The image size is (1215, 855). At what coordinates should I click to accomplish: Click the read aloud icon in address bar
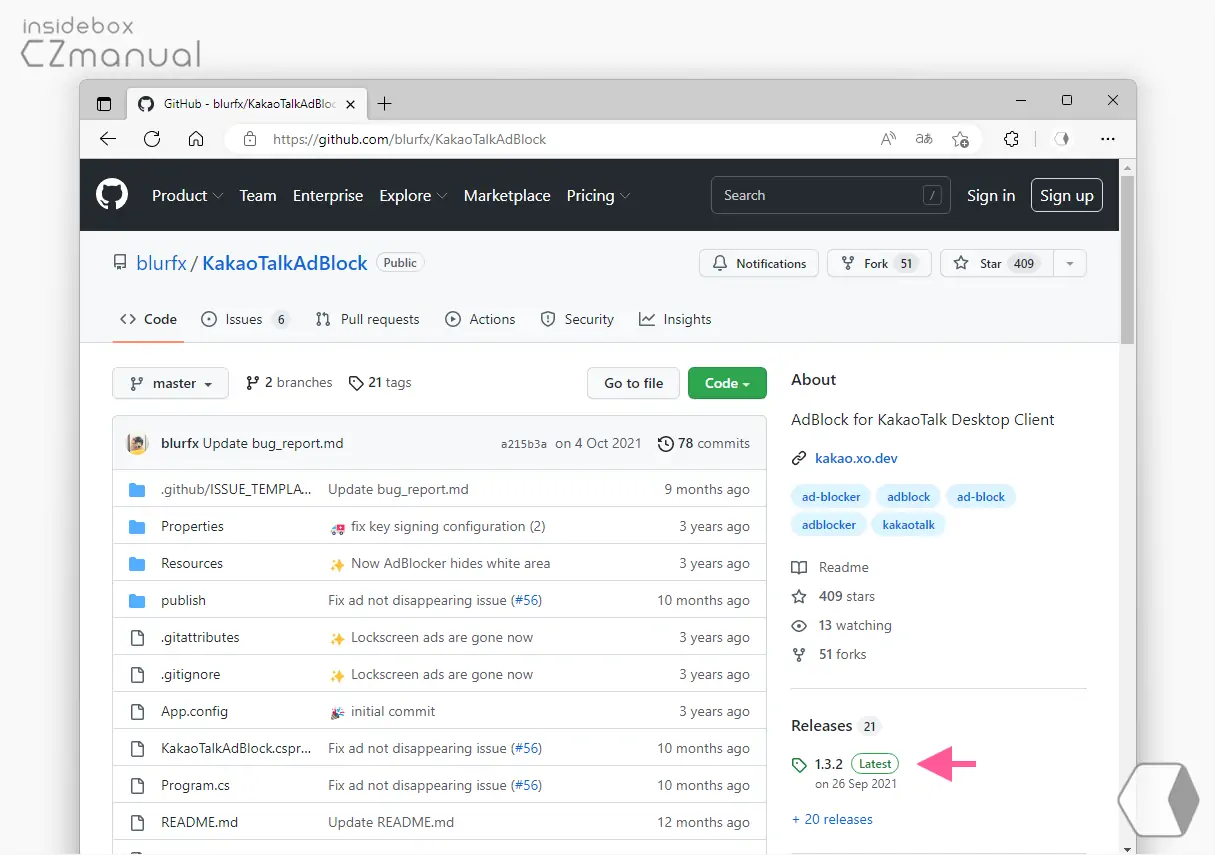coord(888,139)
